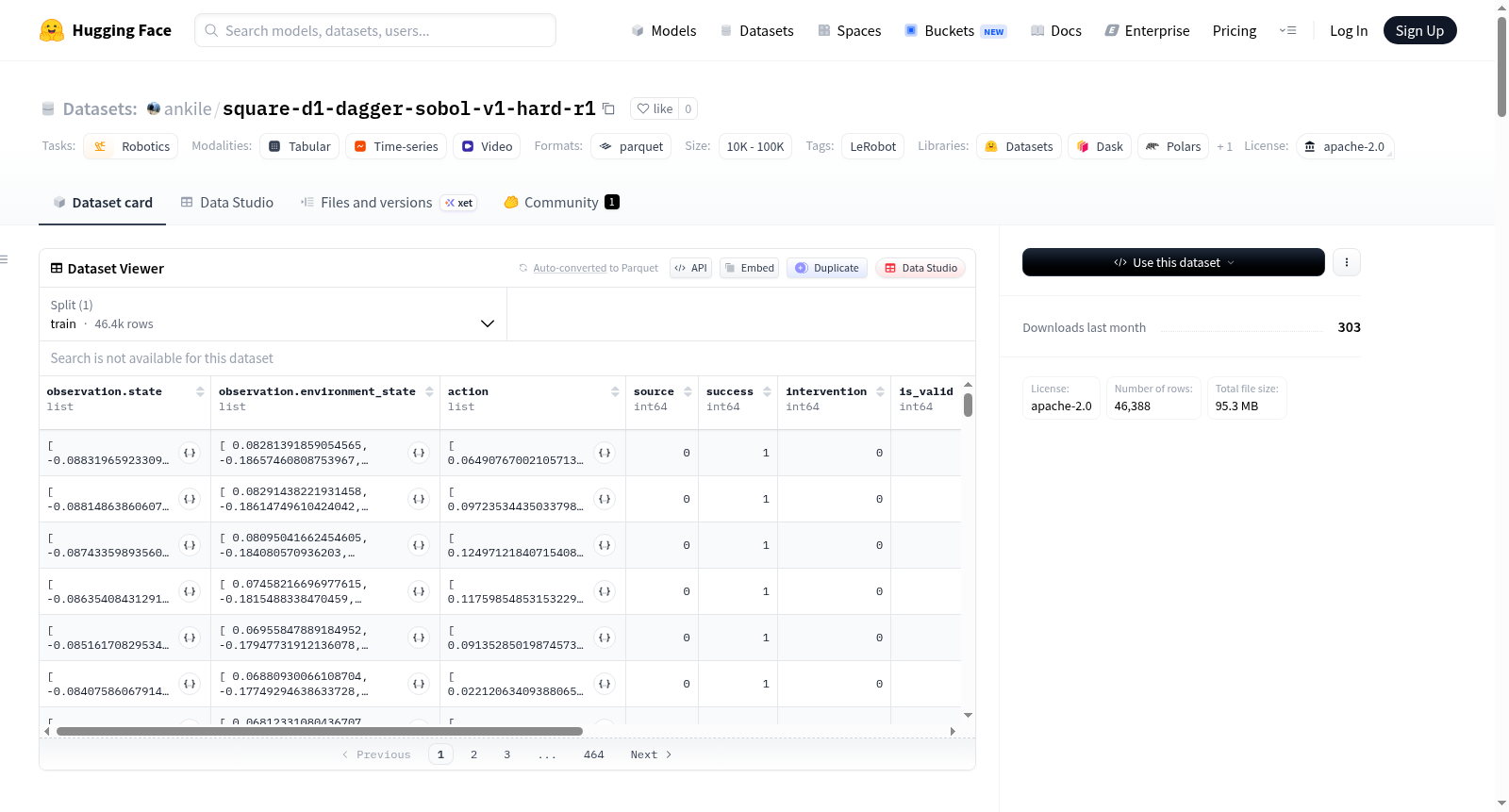Viewport: 1509px width, 812px height.
Task: Select the parquet format tag
Action: [x=631, y=146]
